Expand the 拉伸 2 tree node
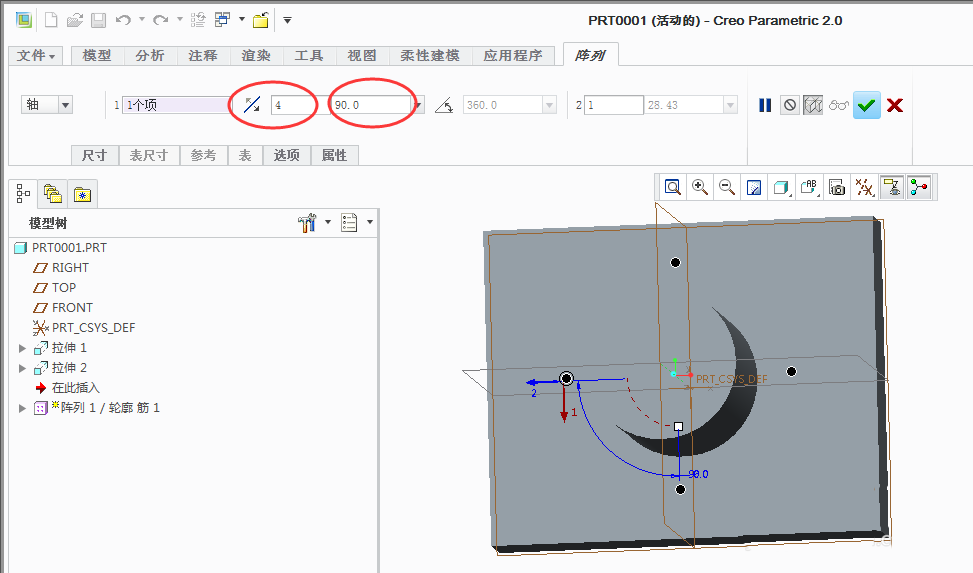Viewport: 973px width, 573px height. pos(22,368)
